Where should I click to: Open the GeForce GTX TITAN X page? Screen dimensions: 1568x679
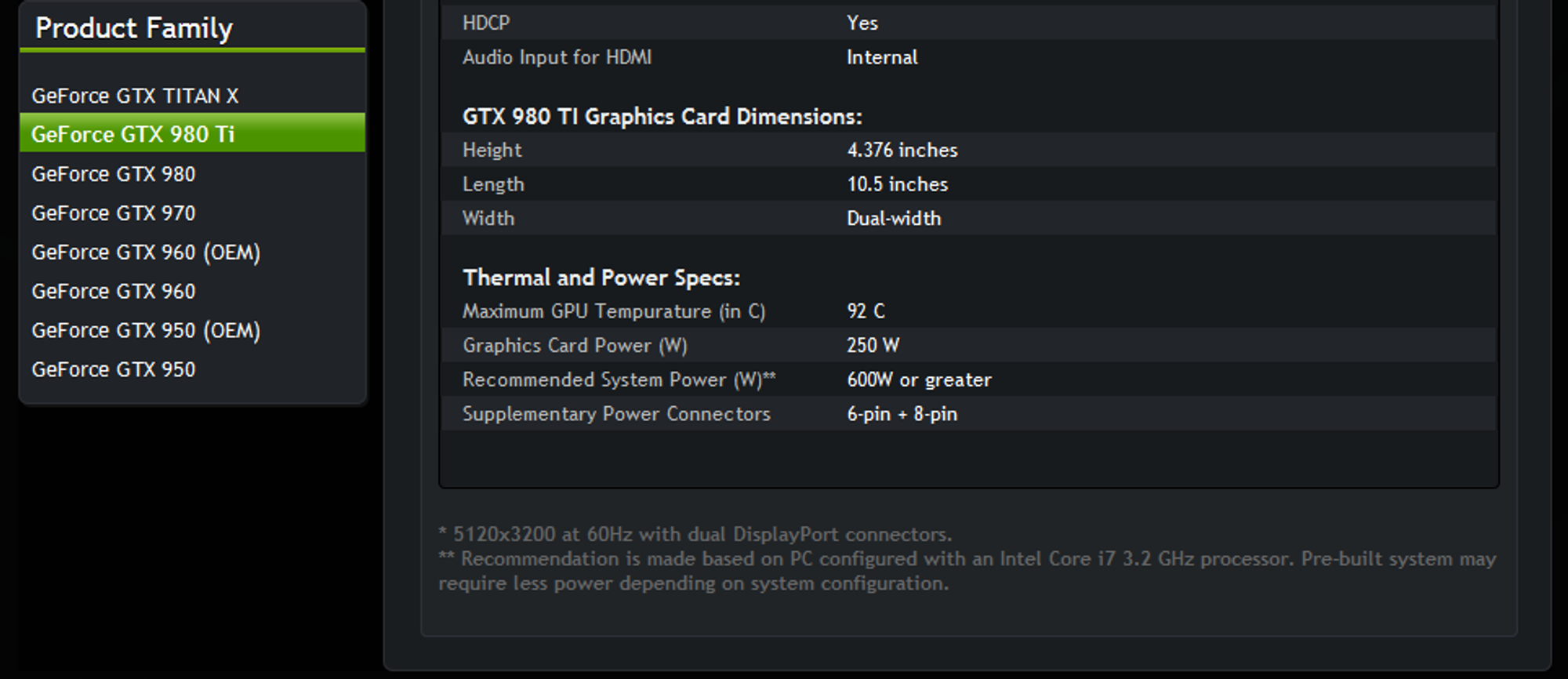click(x=135, y=96)
